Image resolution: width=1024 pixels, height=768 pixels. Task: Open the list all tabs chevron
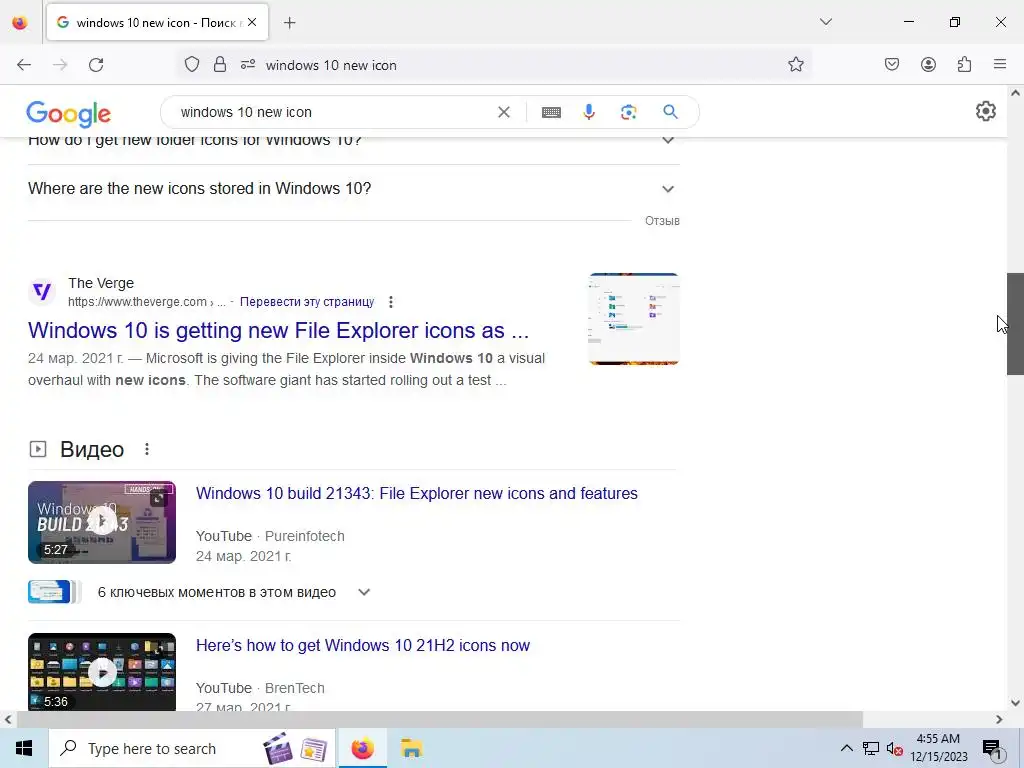(x=825, y=22)
